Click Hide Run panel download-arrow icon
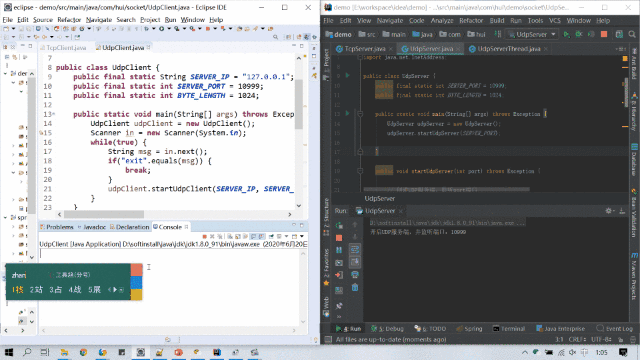This screenshot has height=360, width=640. (622, 211)
